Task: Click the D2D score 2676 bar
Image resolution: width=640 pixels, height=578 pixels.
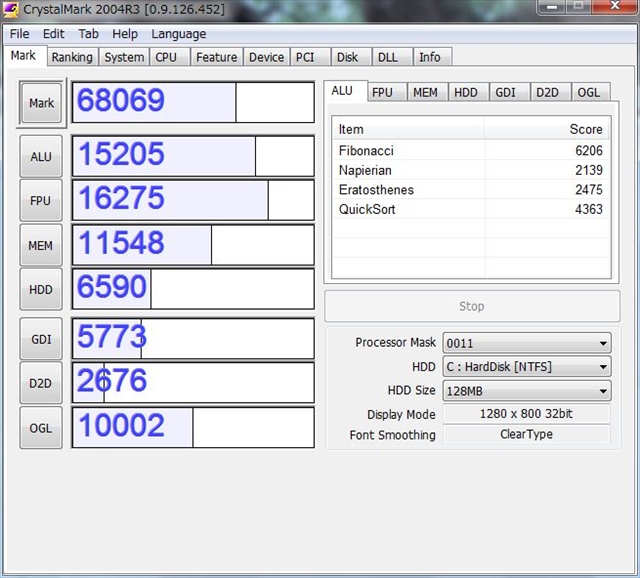Action: (x=193, y=383)
